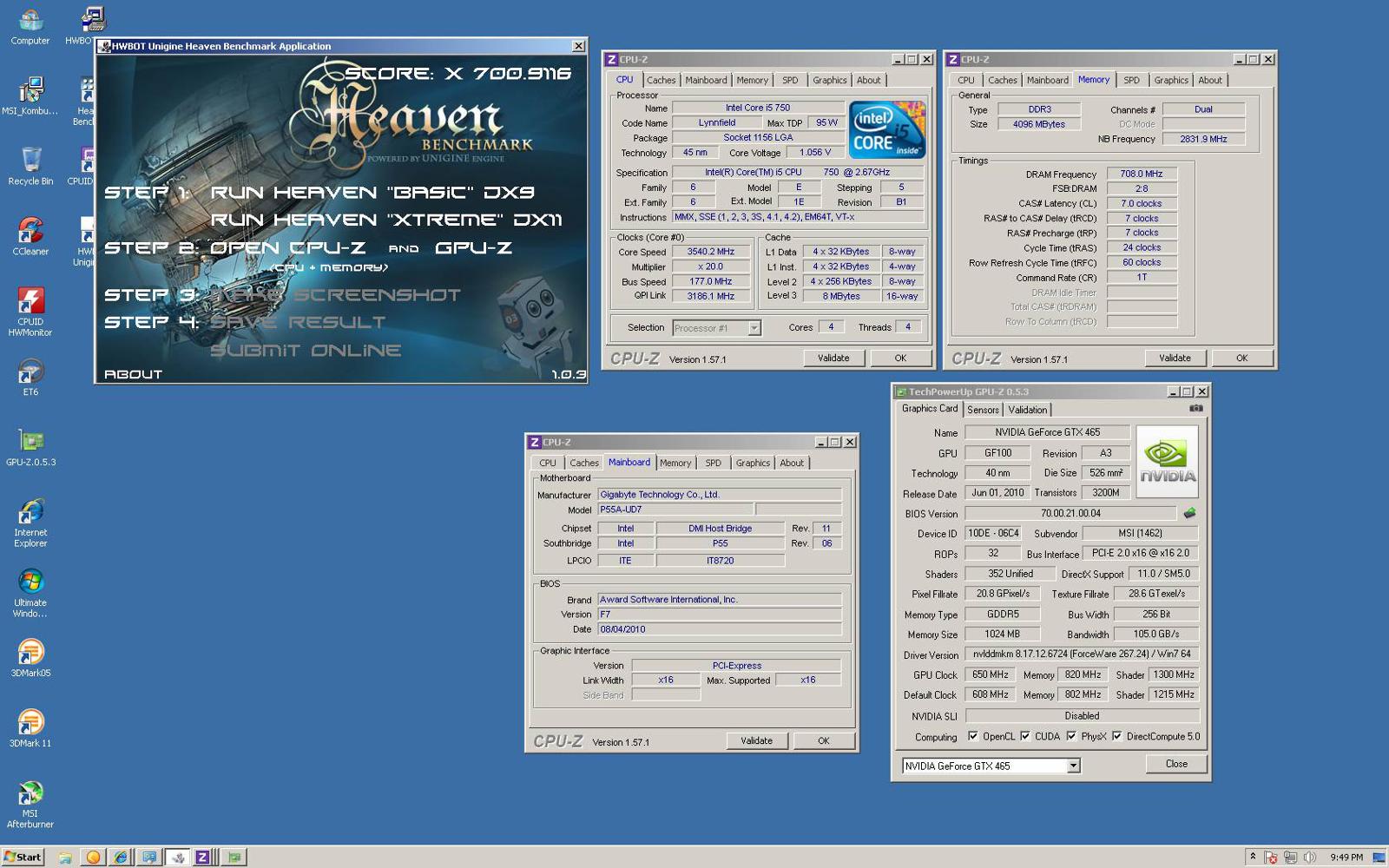
Task: Click the 9:49 PM taskbar clock
Action: pos(1346,858)
